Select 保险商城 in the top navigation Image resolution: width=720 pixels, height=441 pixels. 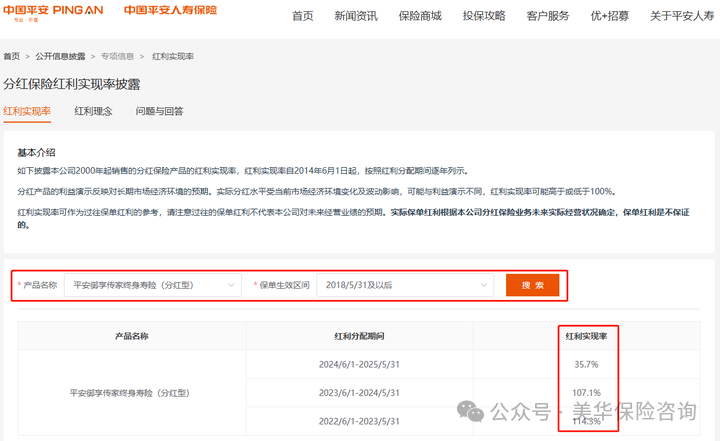[x=420, y=16]
